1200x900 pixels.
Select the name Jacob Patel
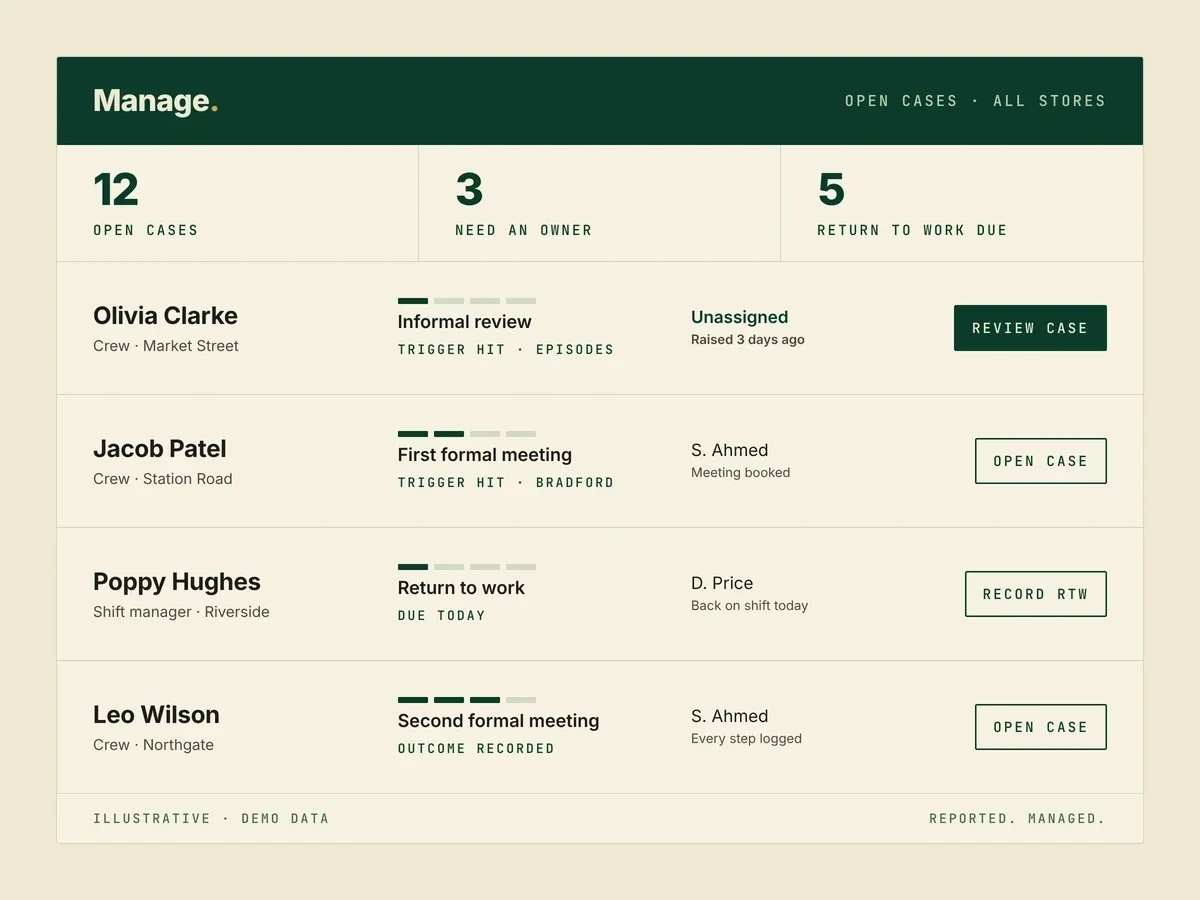pos(160,449)
